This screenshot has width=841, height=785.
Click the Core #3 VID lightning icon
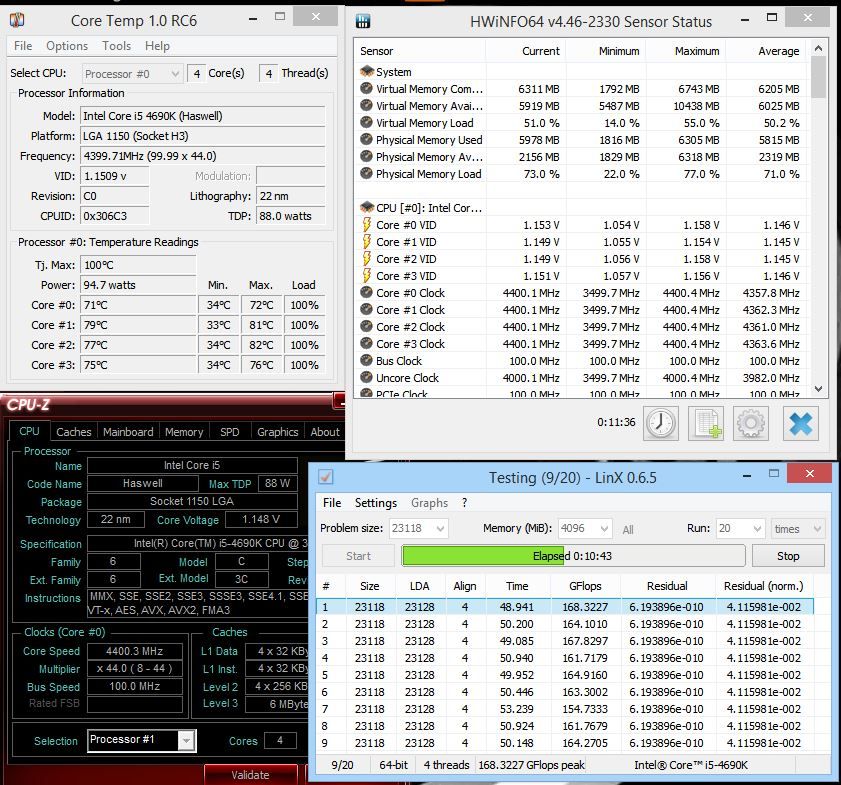367,276
